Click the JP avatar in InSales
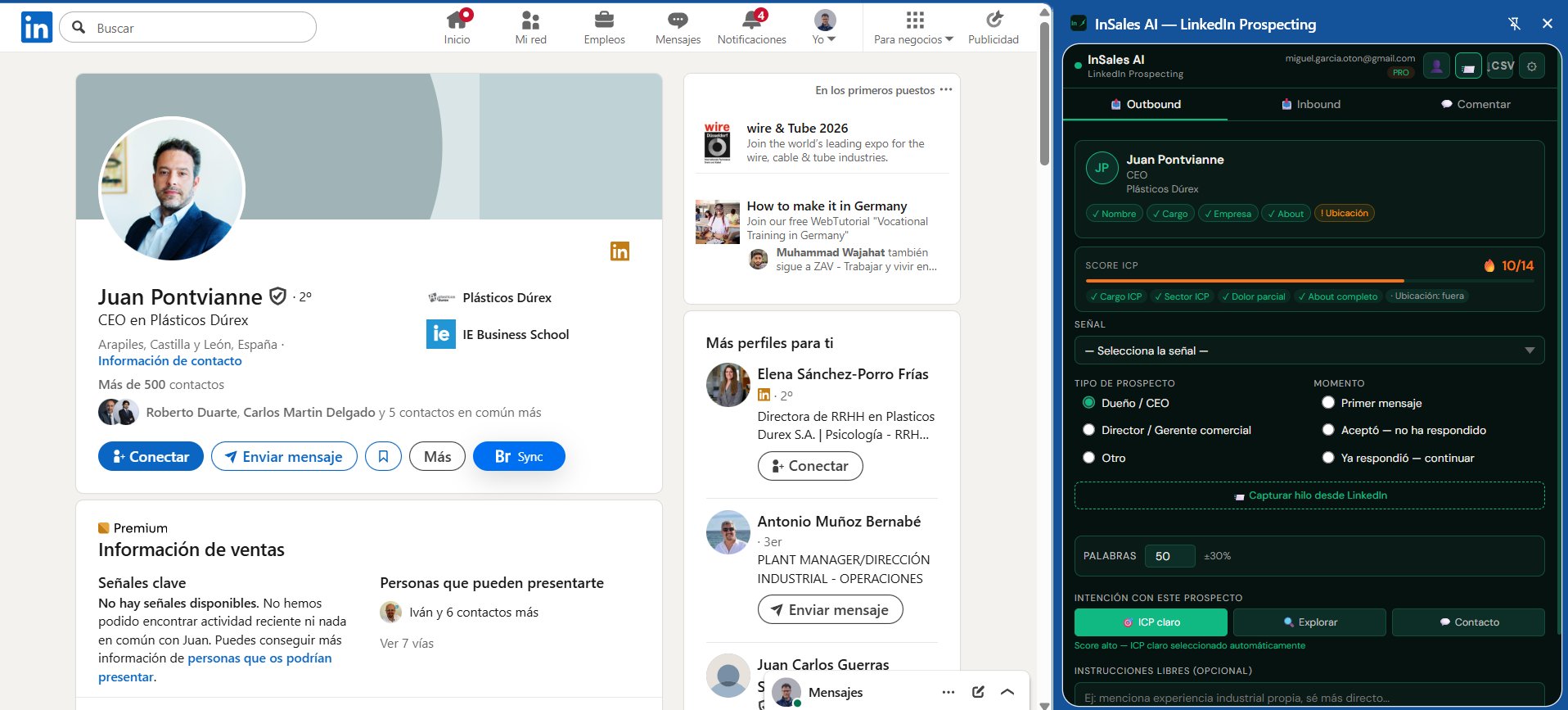The height and width of the screenshot is (710, 1568). (x=1102, y=168)
